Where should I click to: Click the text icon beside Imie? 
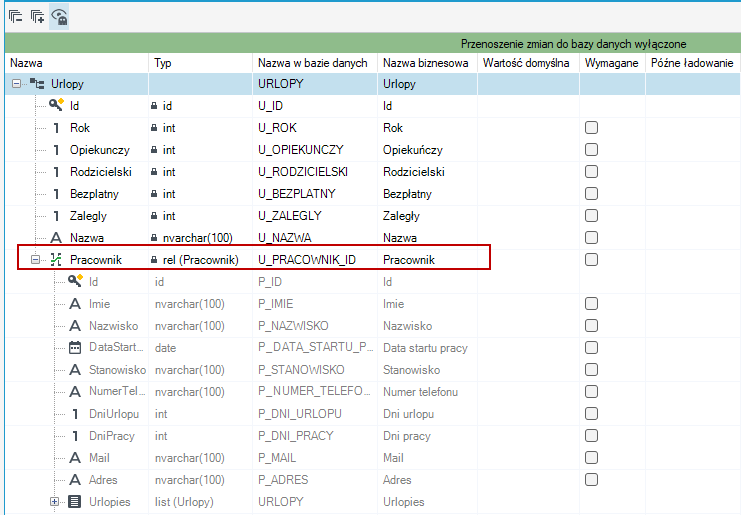click(75, 304)
